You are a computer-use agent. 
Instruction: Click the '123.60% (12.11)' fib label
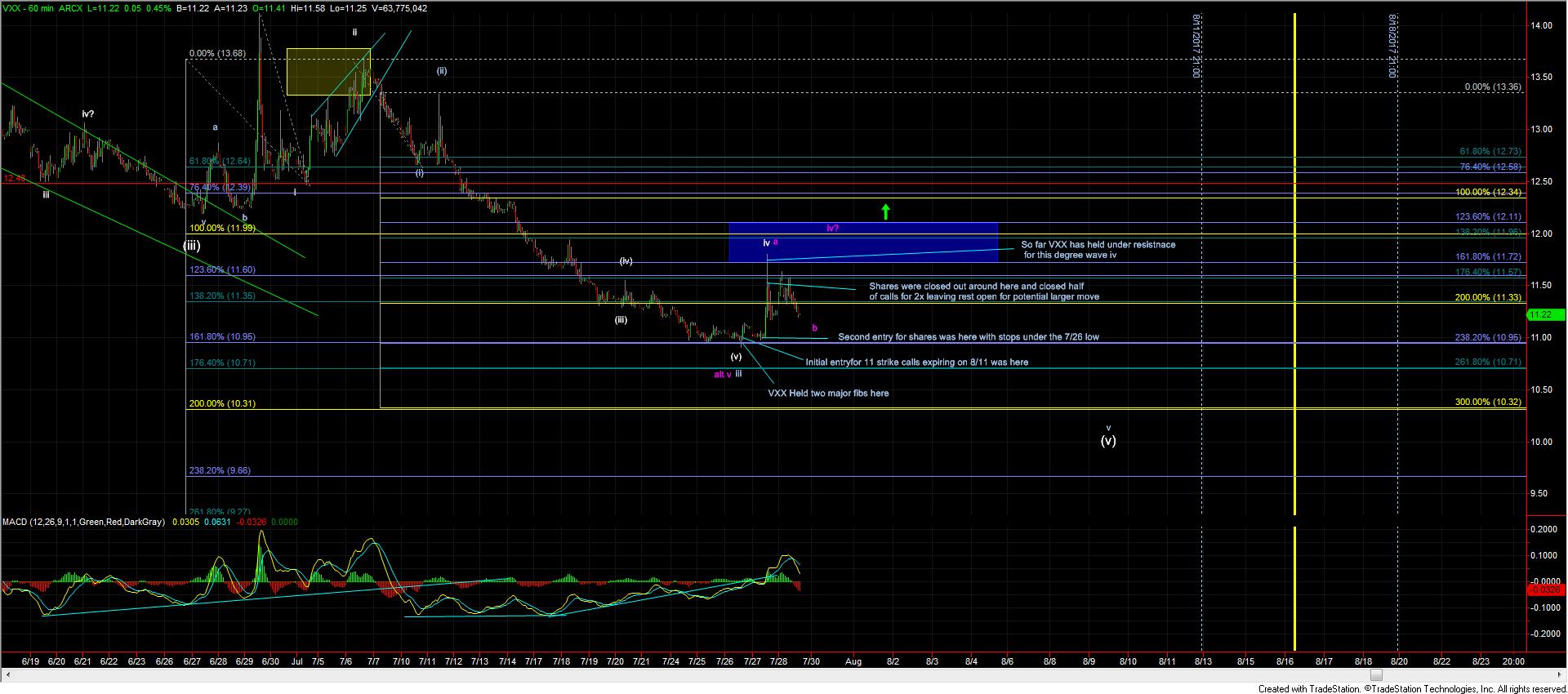[x=1489, y=216]
